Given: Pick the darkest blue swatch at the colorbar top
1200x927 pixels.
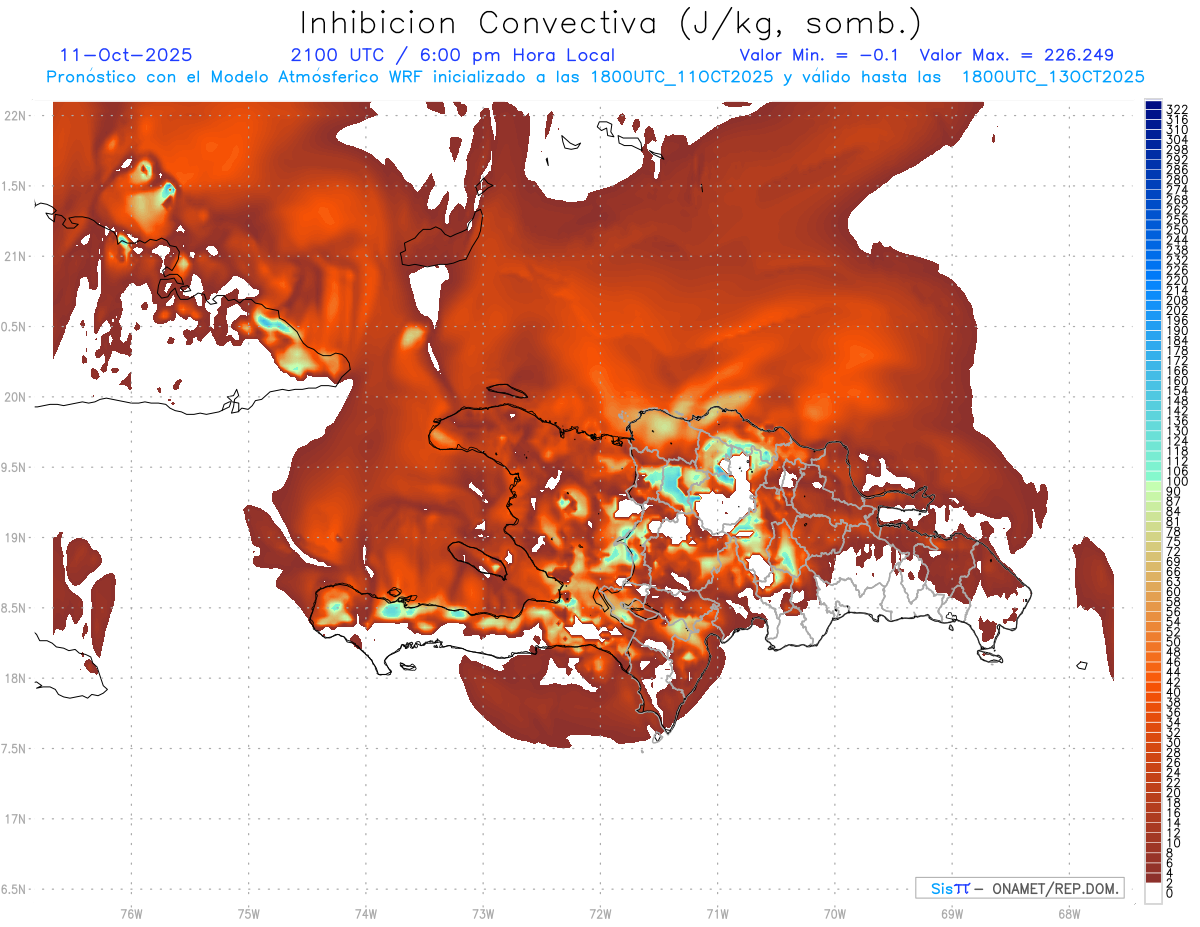Looking at the screenshot, I should [1154, 107].
